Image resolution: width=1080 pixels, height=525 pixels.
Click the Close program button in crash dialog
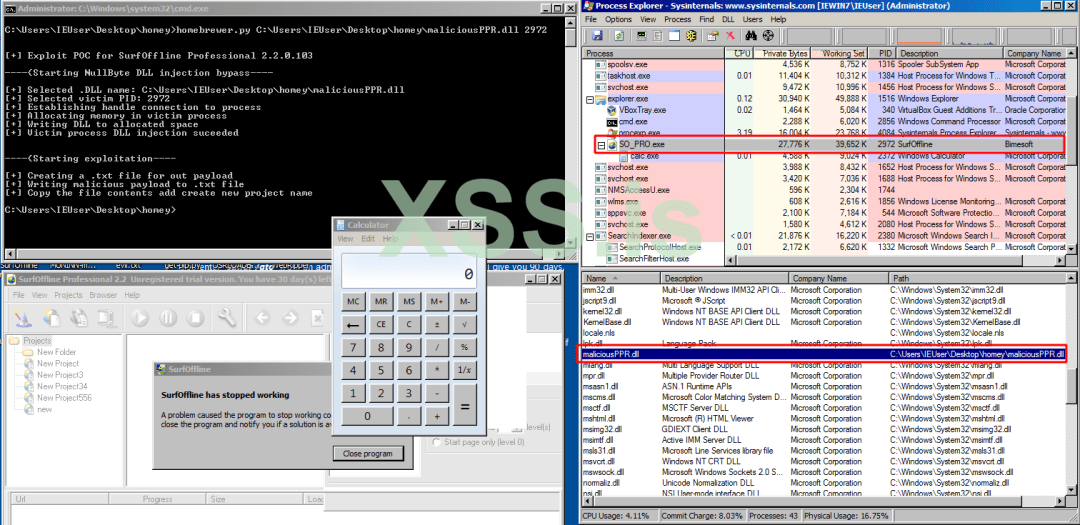click(x=368, y=453)
